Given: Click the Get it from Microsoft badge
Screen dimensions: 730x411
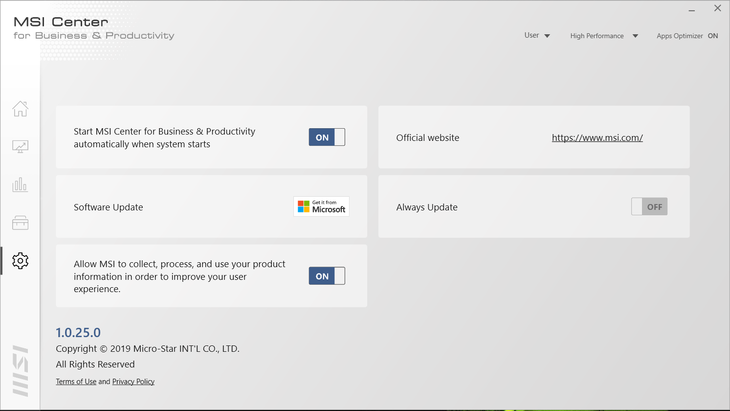Looking at the screenshot, I should 321,207.
